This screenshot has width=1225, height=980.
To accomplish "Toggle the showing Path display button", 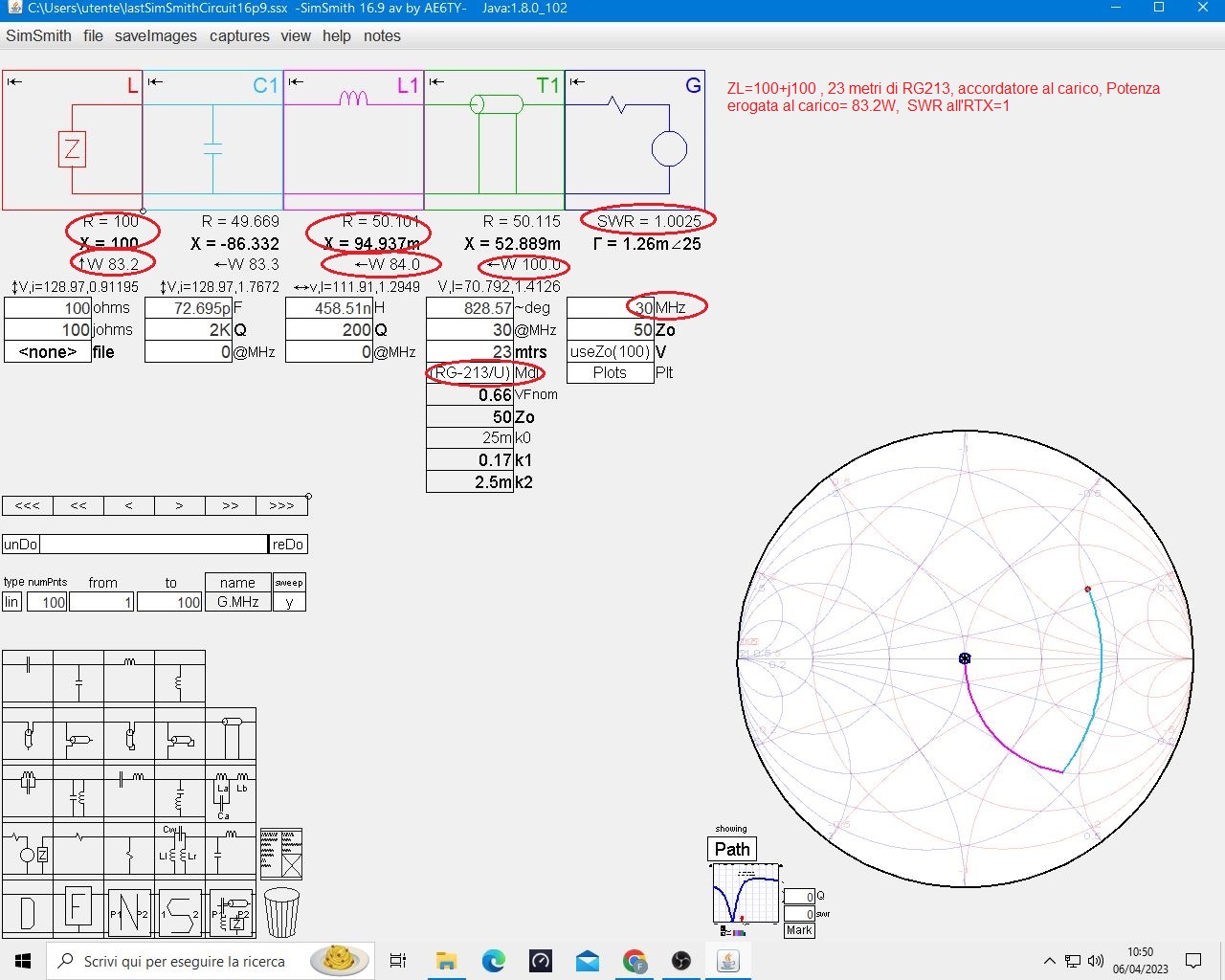I will tap(732, 849).
